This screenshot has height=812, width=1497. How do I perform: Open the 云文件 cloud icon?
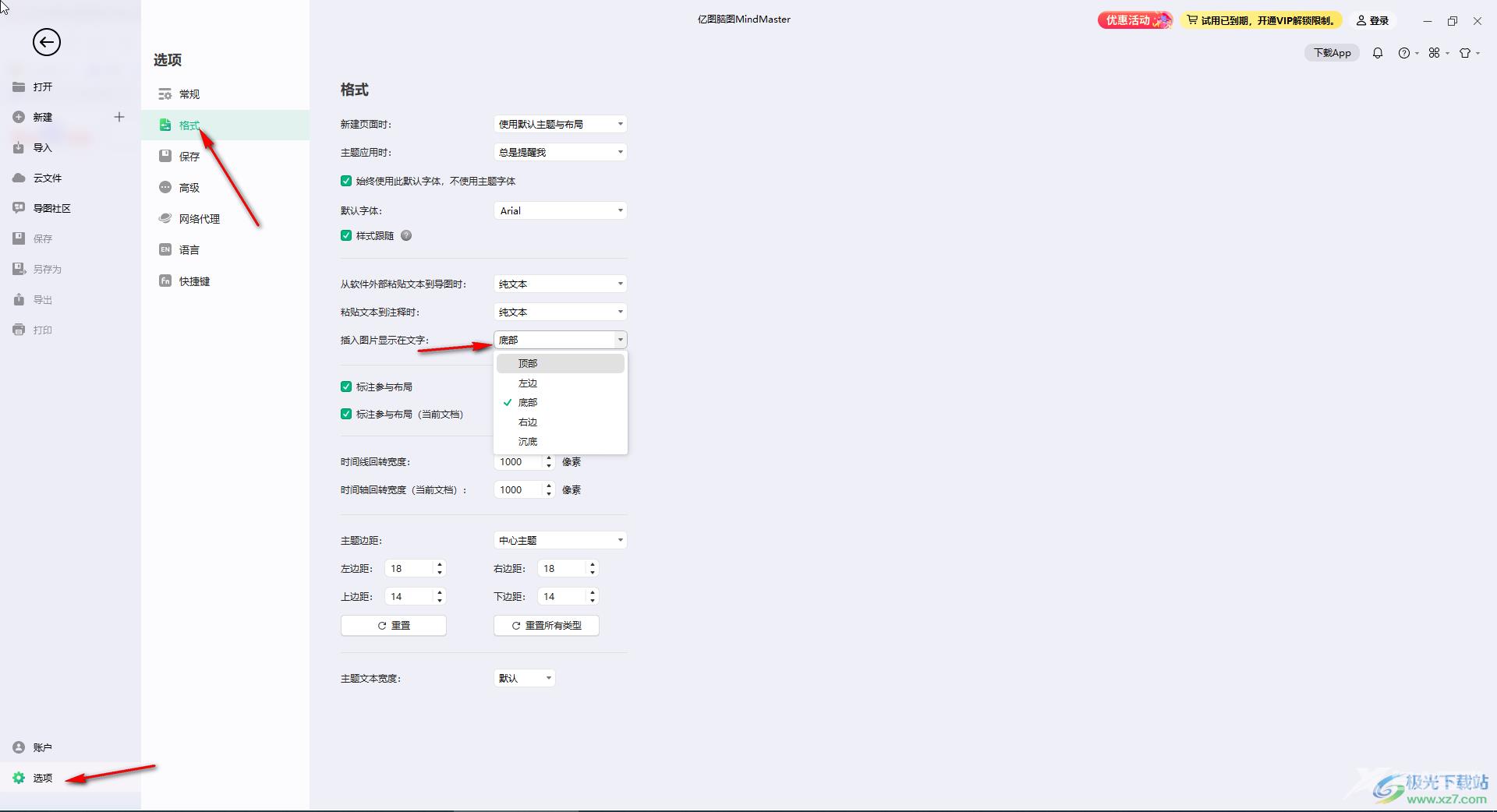click(19, 178)
